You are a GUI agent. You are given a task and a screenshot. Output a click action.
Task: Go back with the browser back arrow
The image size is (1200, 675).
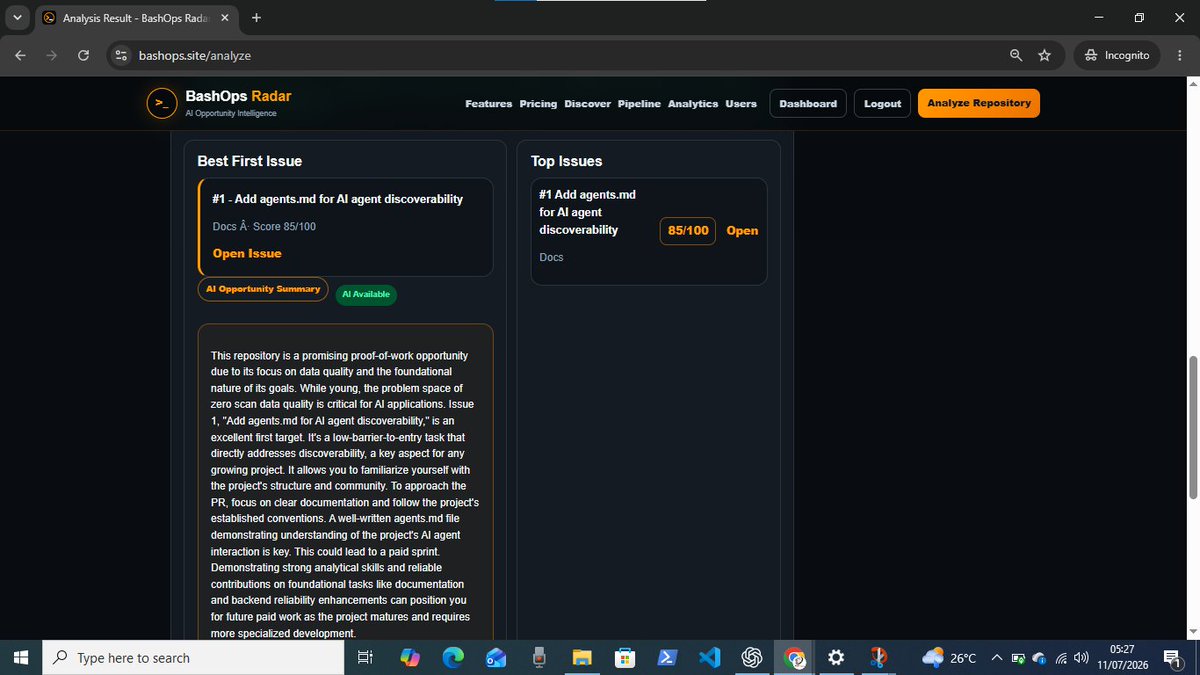tap(20, 56)
